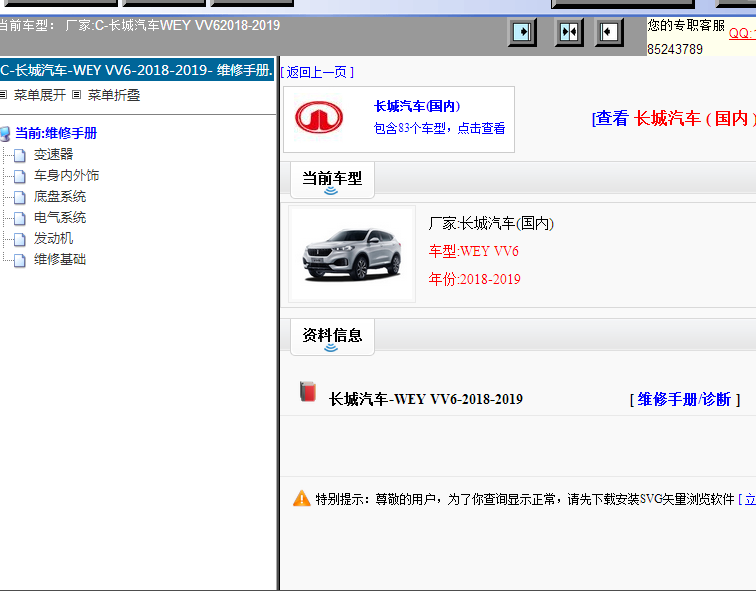Click the 当前车型 section tab
Viewport: 756px width, 591px height.
tap(332, 180)
